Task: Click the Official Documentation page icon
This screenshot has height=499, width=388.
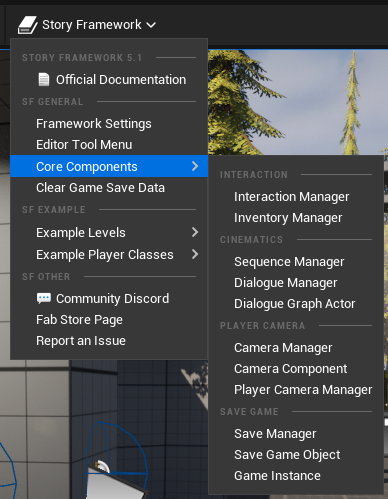Action: [x=44, y=80]
